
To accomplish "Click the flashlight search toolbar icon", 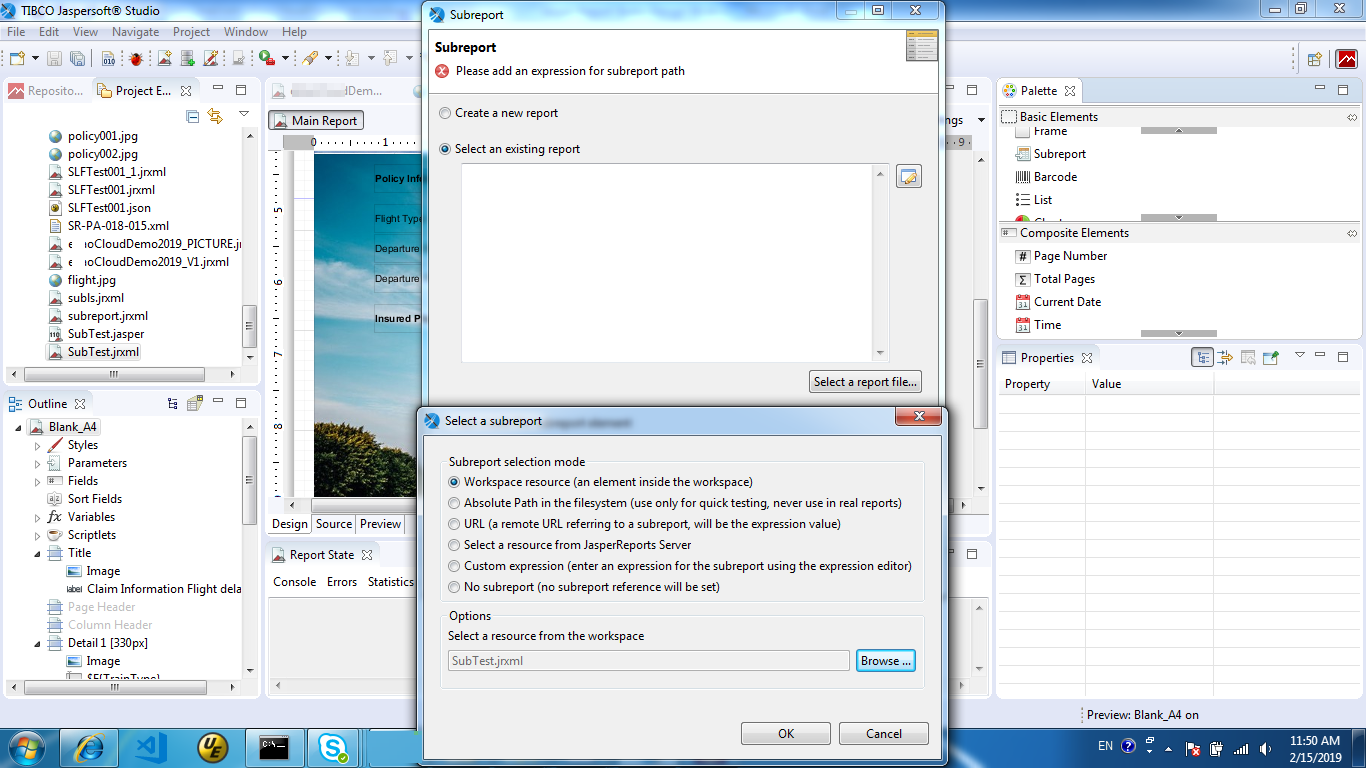I will point(310,58).
